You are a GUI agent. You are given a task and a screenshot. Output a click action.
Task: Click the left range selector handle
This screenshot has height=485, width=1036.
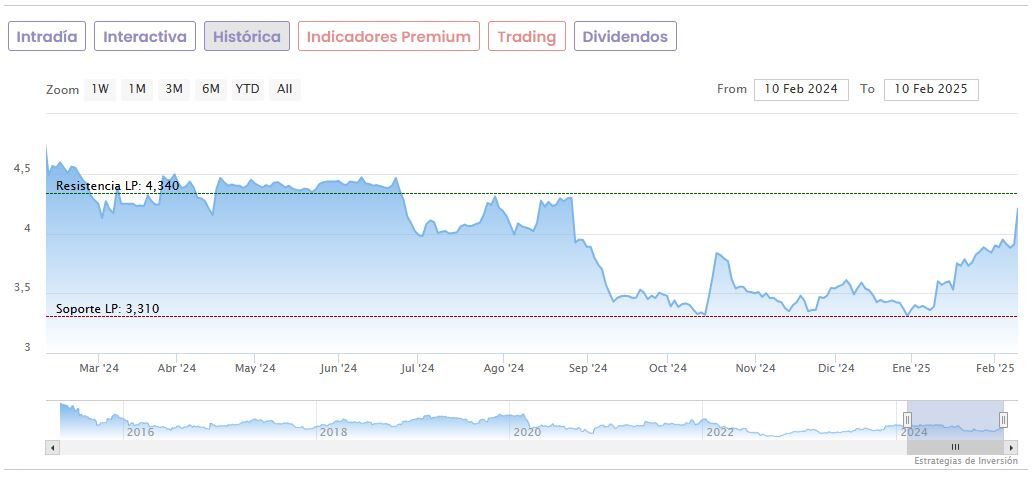coord(908,419)
